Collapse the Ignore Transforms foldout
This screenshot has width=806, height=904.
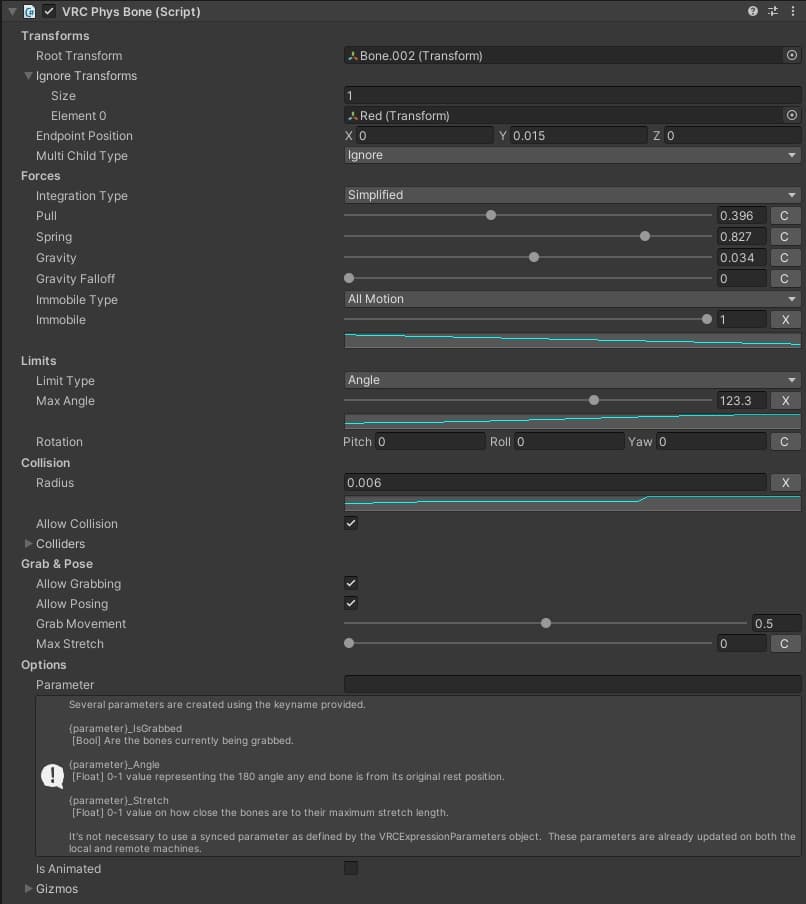[x=28, y=76]
